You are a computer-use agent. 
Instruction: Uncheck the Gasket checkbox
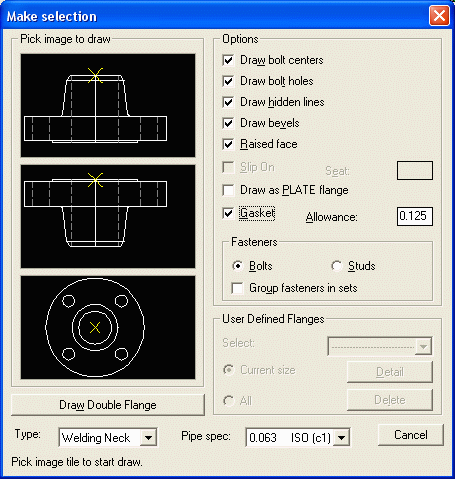coord(228,213)
